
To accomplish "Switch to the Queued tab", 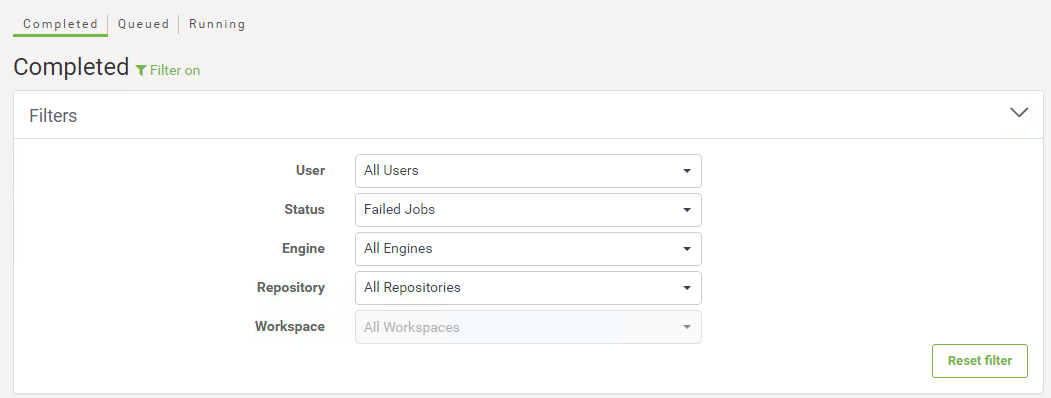I will [143, 24].
